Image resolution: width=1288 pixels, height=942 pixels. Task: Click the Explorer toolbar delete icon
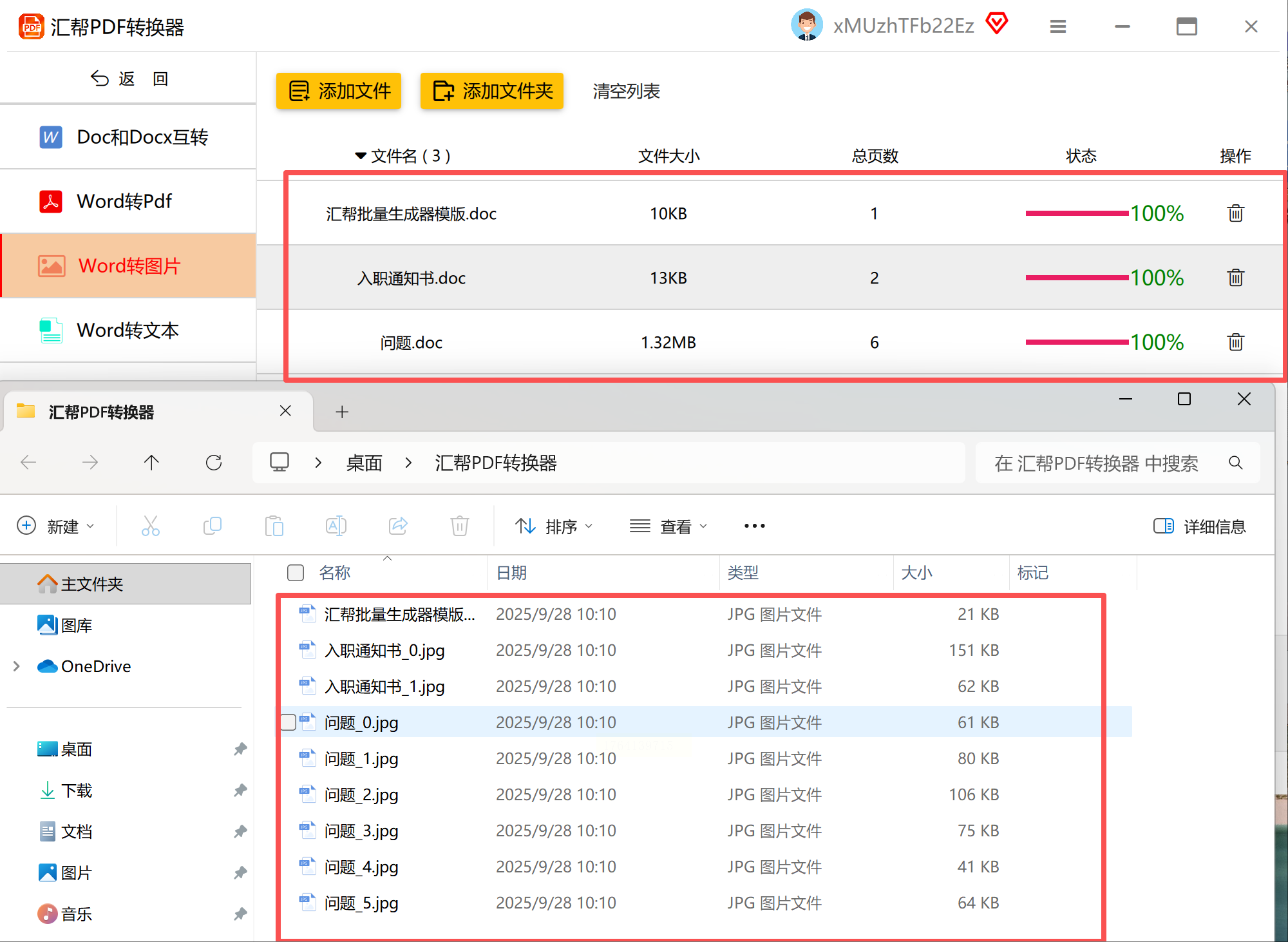(x=459, y=526)
